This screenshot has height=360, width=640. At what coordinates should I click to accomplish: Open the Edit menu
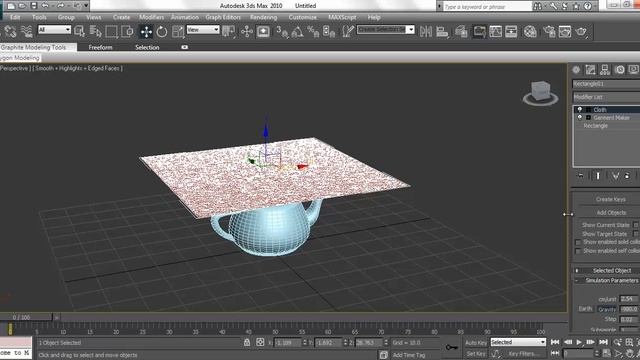pyautogui.click(x=15, y=17)
